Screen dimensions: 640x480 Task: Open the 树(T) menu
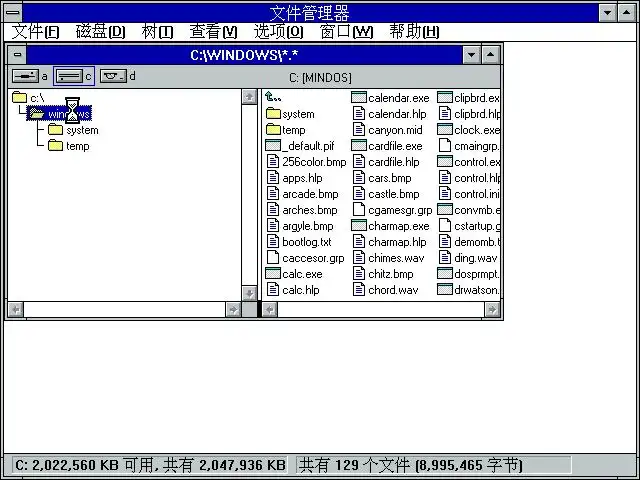coord(157,31)
